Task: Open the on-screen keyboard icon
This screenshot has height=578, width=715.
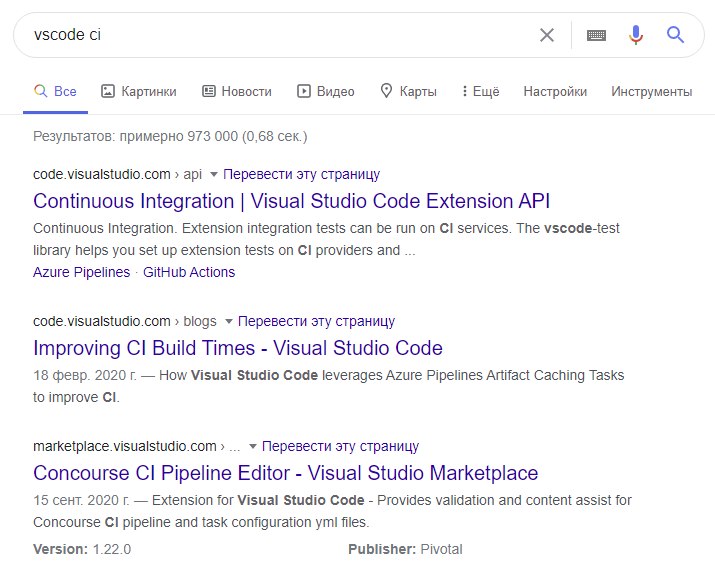Action: point(596,35)
